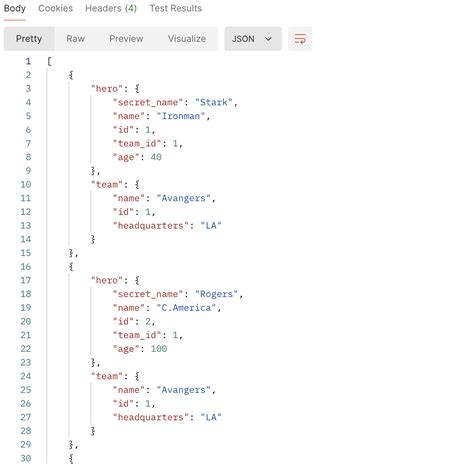Click the age value 40

(156, 157)
